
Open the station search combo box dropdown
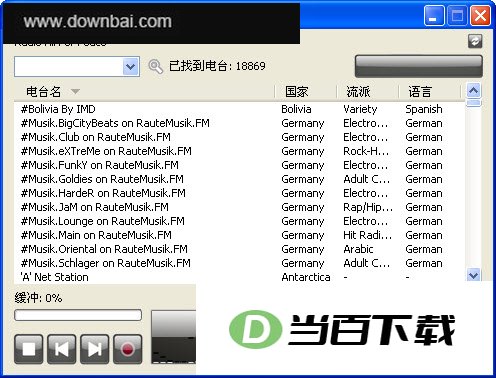(x=131, y=67)
